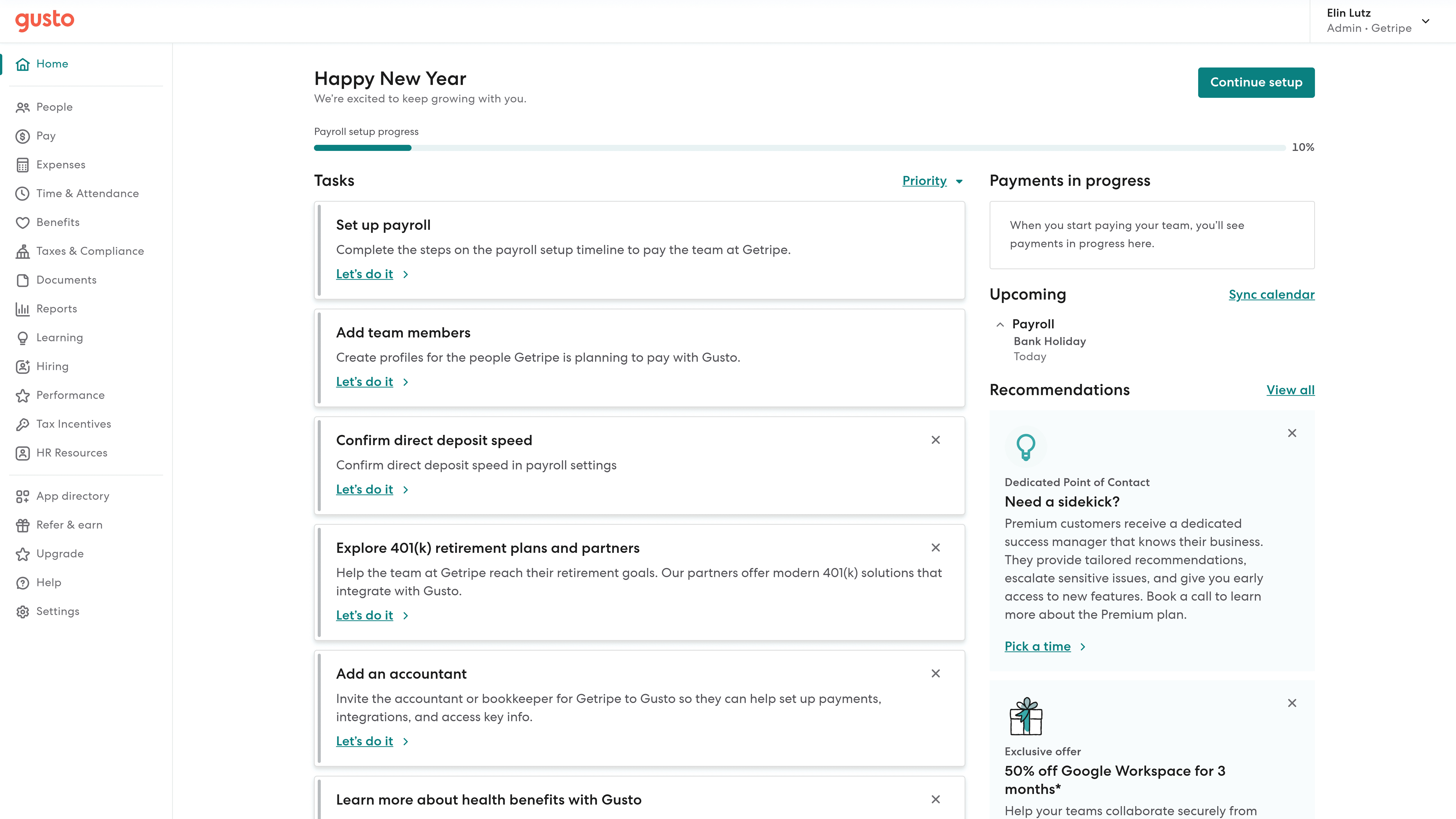Open Taxes & Compliance page
This screenshot has height=819, width=1456.
tap(90, 252)
